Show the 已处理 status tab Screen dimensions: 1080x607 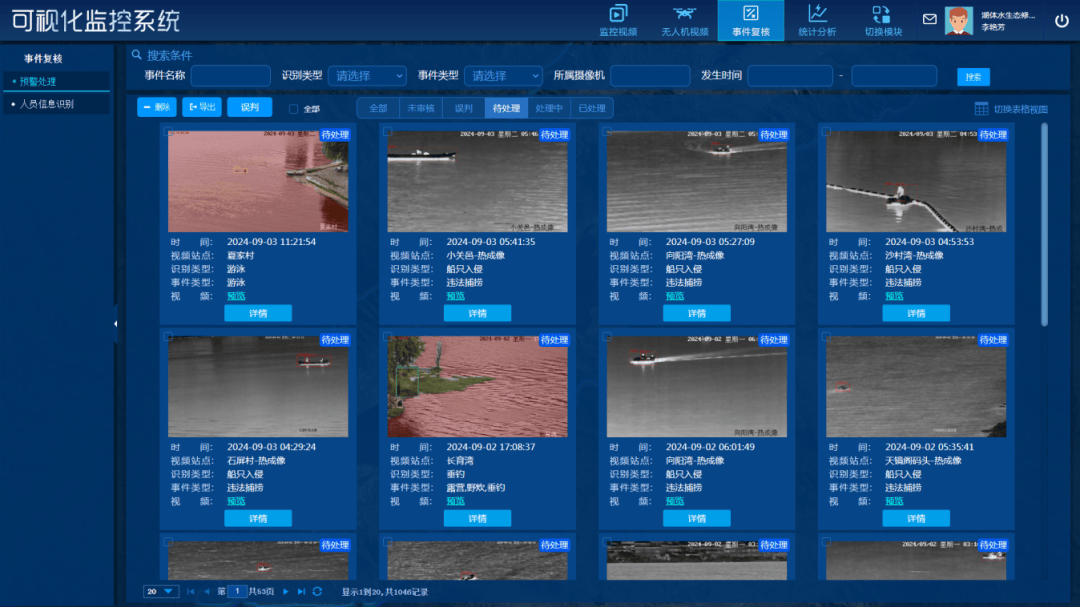(x=592, y=108)
